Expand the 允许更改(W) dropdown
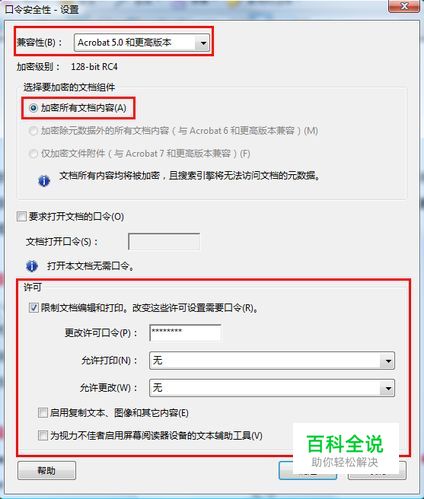424x499 pixels. pyautogui.click(x=388, y=388)
